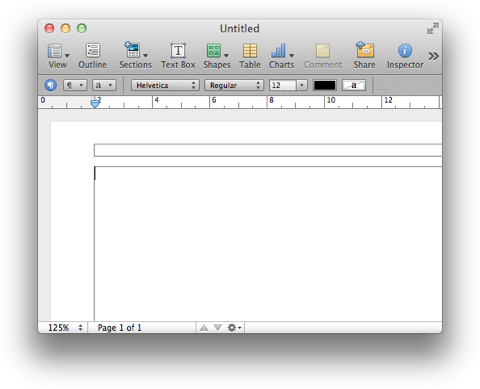The width and height of the screenshot is (480, 389).
Task: Open the View toolbar menu
Action: pos(58,56)
